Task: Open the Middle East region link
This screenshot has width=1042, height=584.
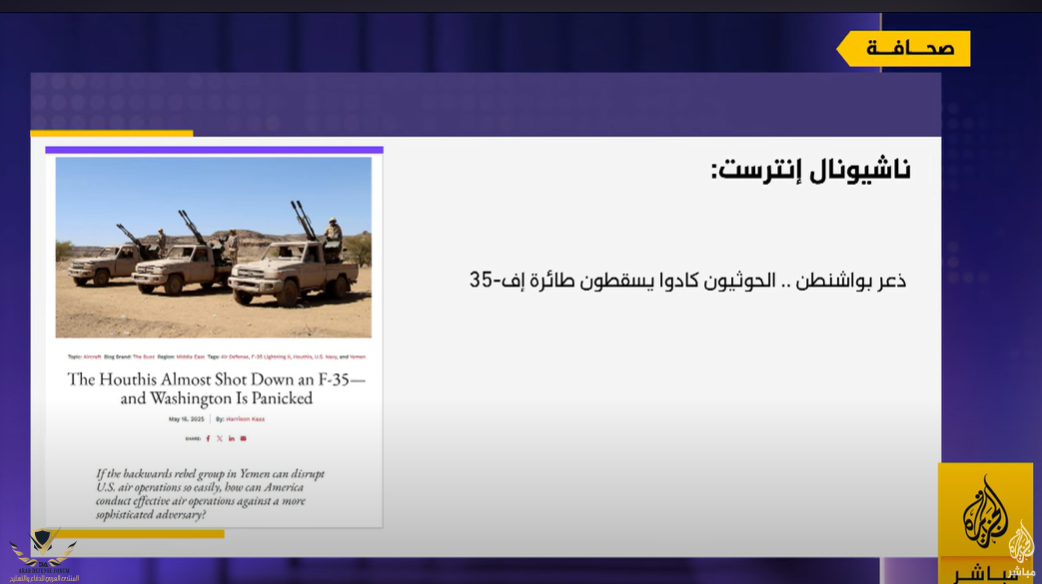Action: tap(190, 357)
